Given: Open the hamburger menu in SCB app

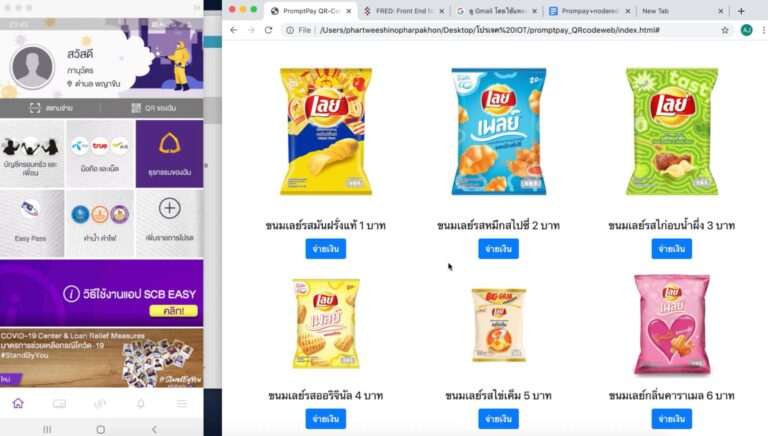Looking at the screenshot, I should coord(182,404).
